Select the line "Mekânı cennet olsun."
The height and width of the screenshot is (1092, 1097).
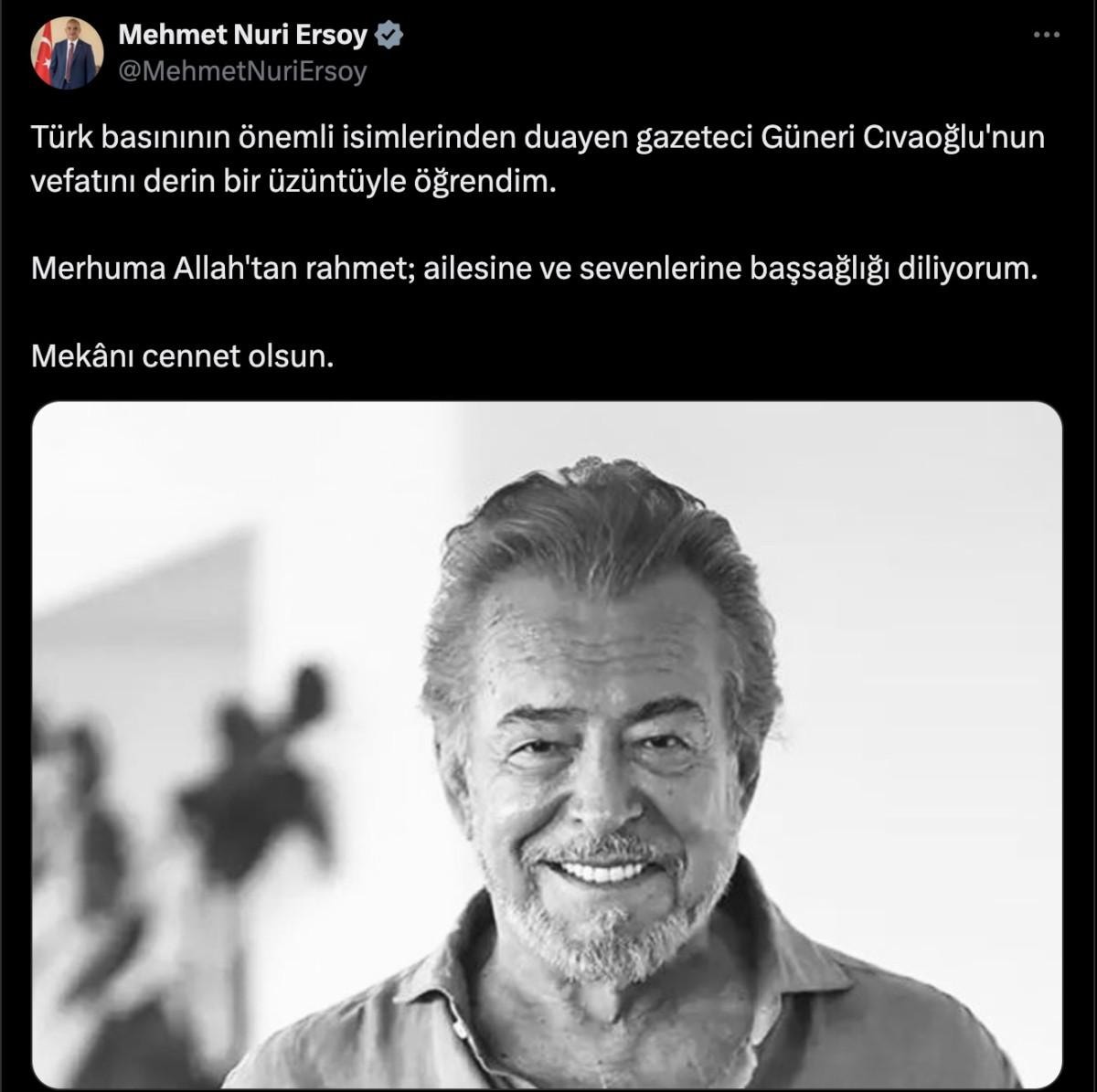(x=183, y=355)
